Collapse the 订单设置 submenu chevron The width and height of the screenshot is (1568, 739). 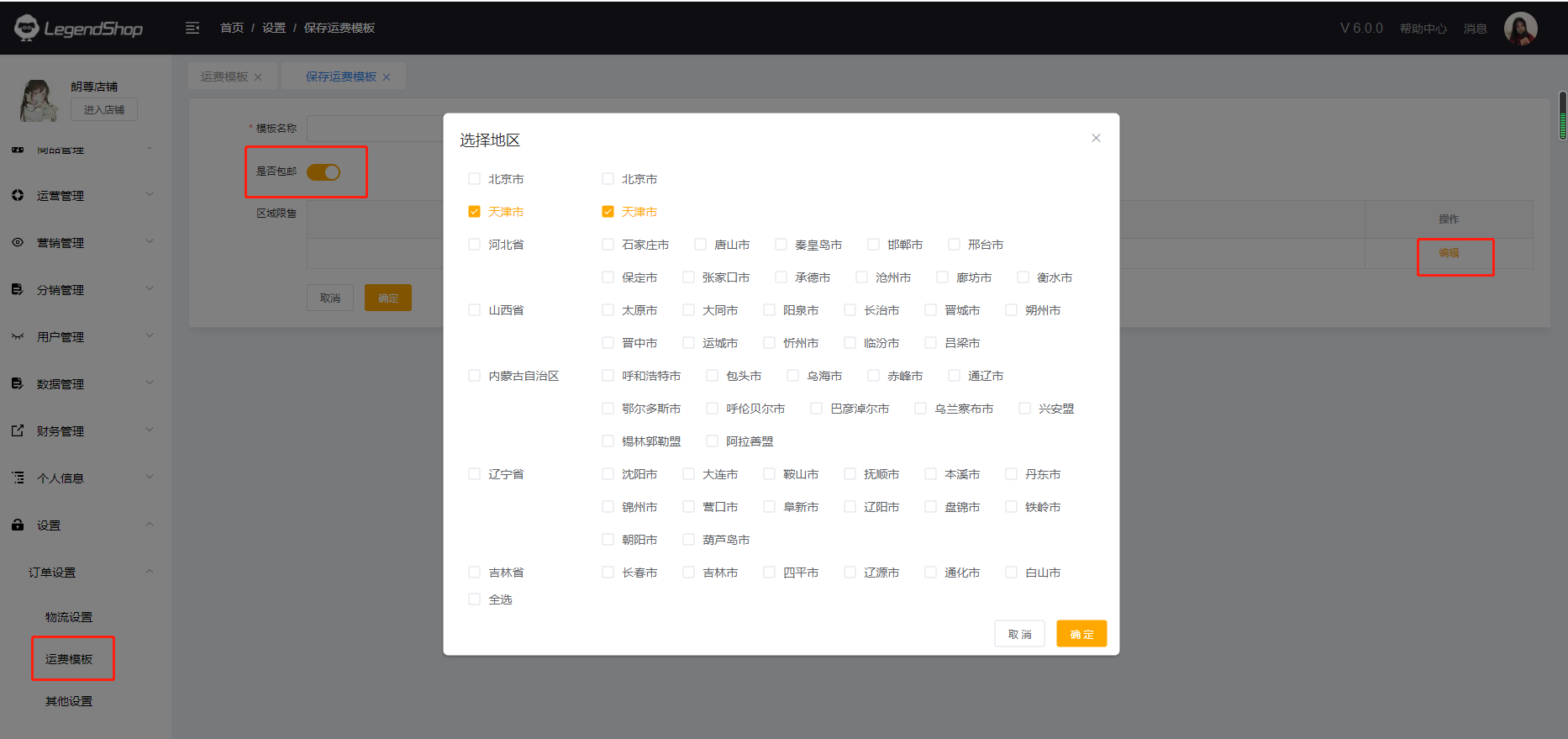pyautogui.click(x=150, y=572)
